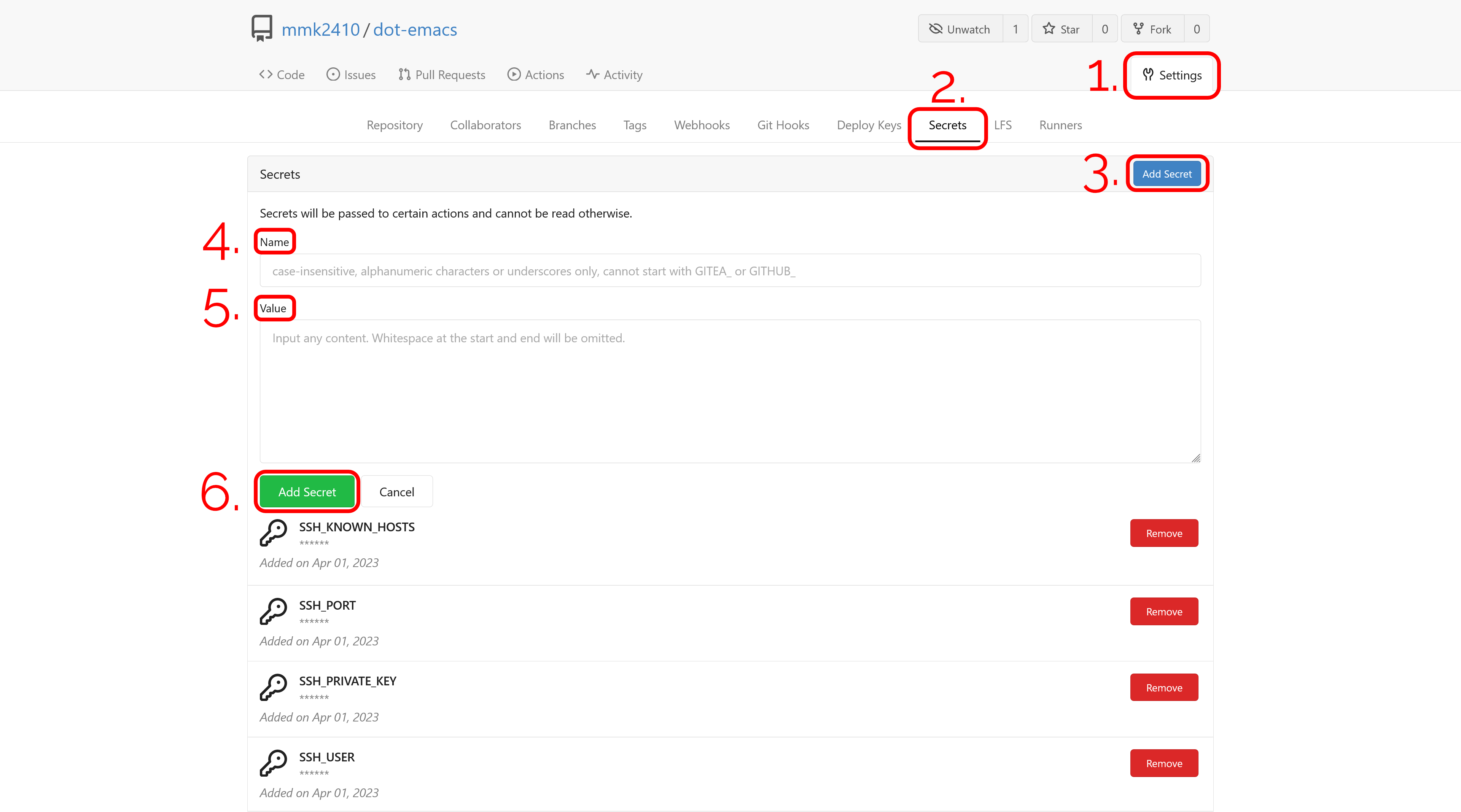Navigate to the Branches section
Image resolution: width=1461 pixels, height=812 pixels.
[x=572, y=124]
